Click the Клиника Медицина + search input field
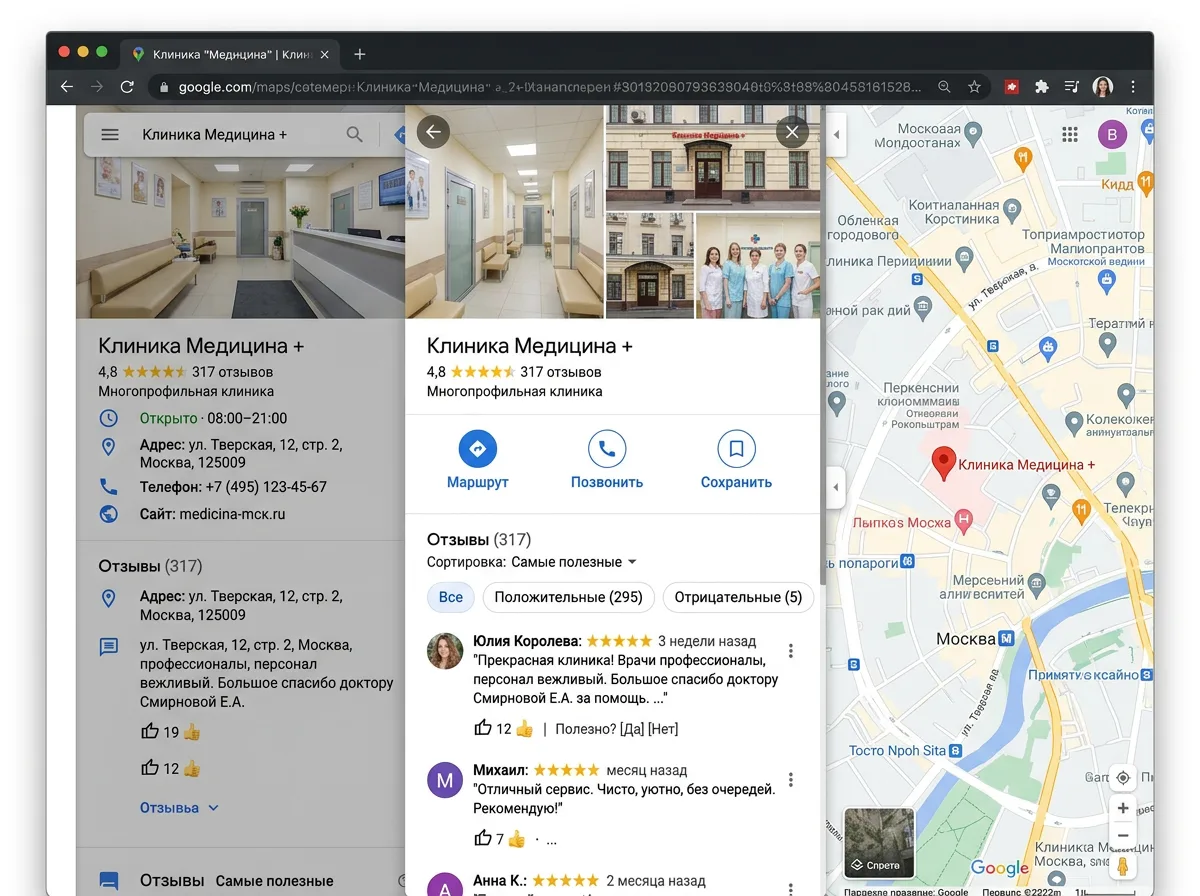The image size is (1200, 896). (x=236, y=134)
